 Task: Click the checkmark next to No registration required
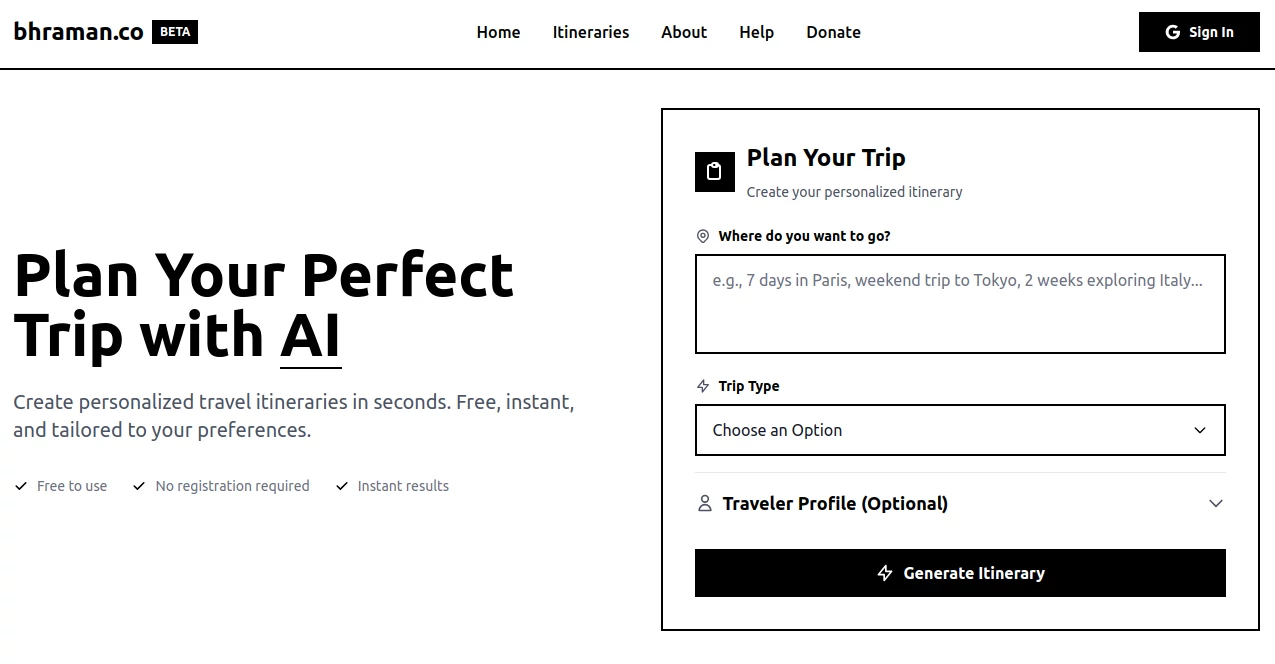point(140,486)
